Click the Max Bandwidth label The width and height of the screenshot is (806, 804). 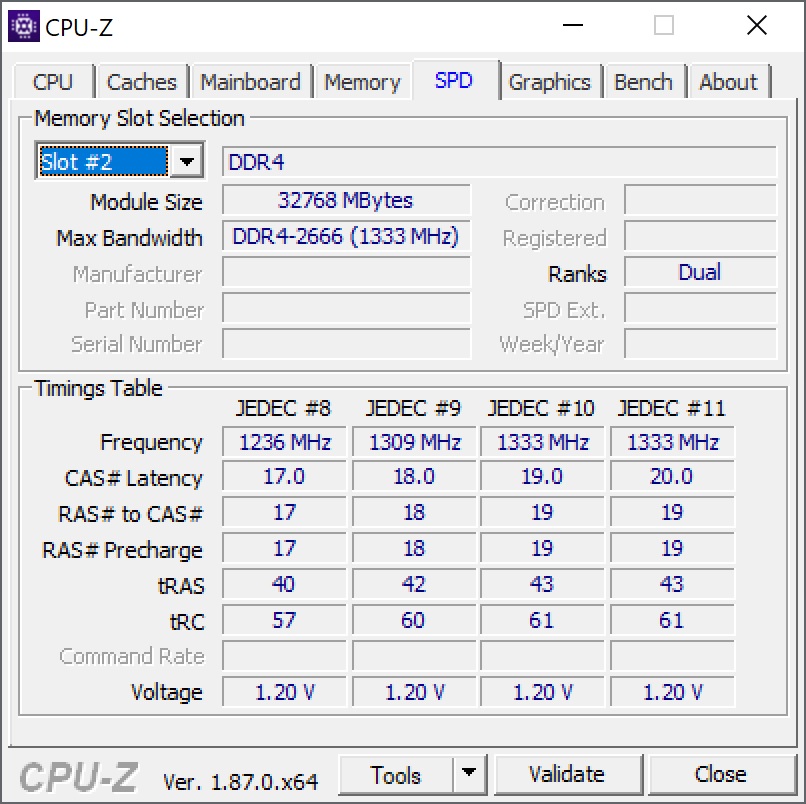pos(130,238)
